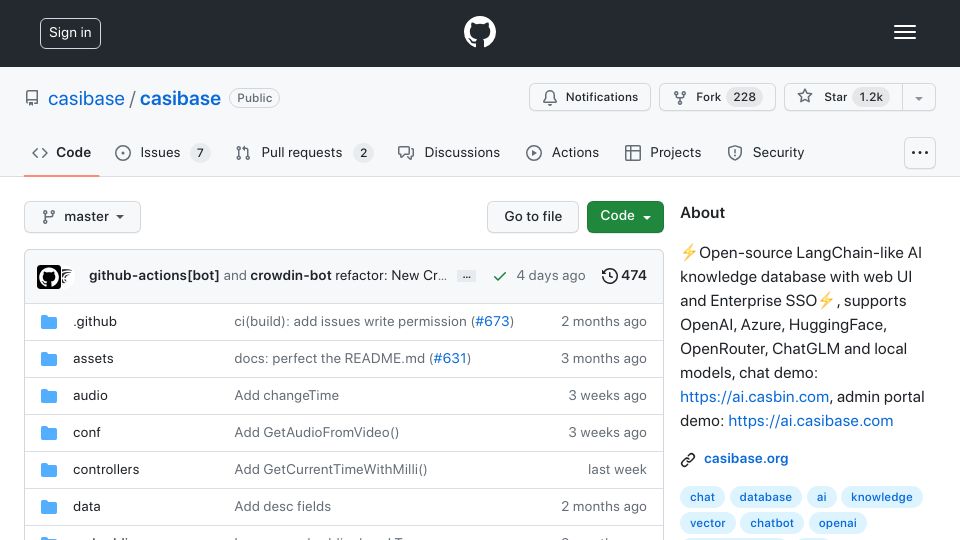
Task: Open the 474 commits history link
Action: (624, 276)
